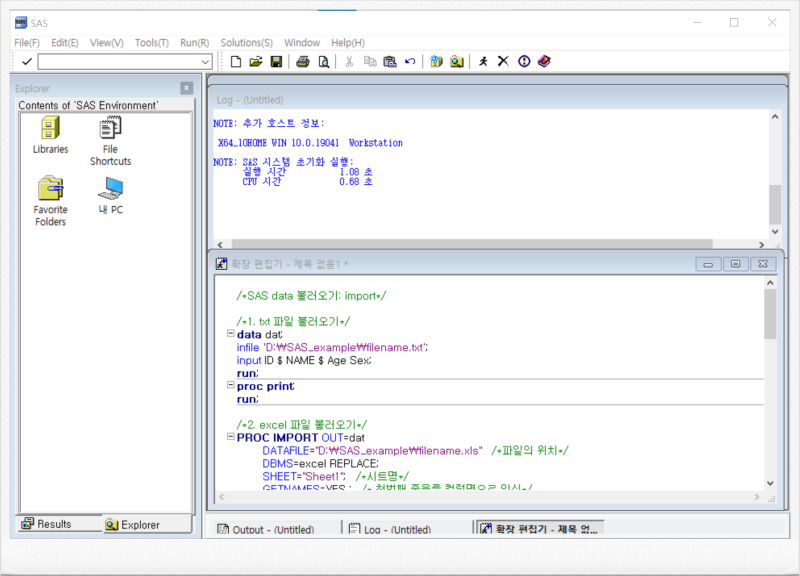Create a new library via toolbar icon
800x576 pixels.
click(434, 61)
